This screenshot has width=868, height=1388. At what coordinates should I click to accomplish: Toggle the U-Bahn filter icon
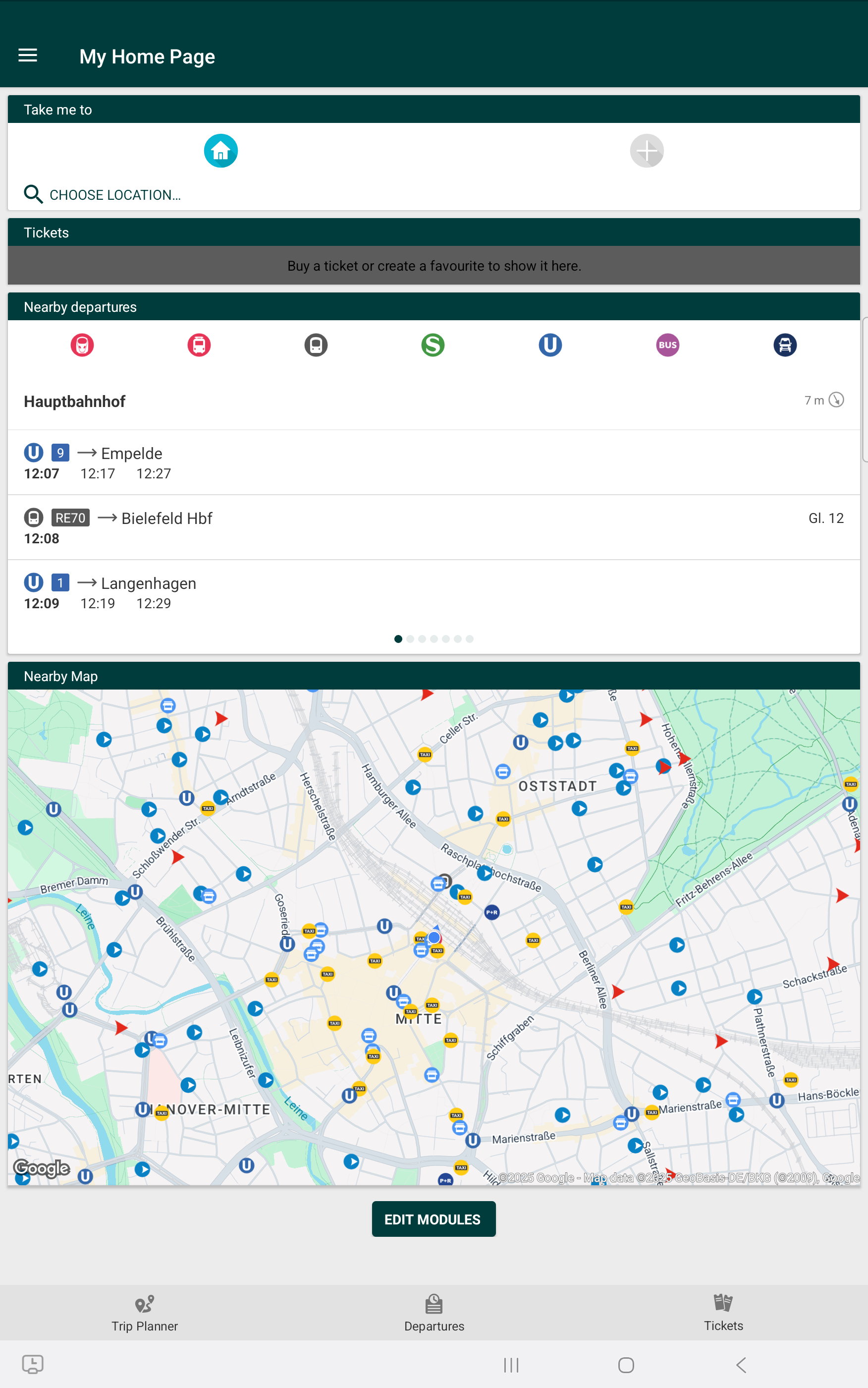(549, 345)
